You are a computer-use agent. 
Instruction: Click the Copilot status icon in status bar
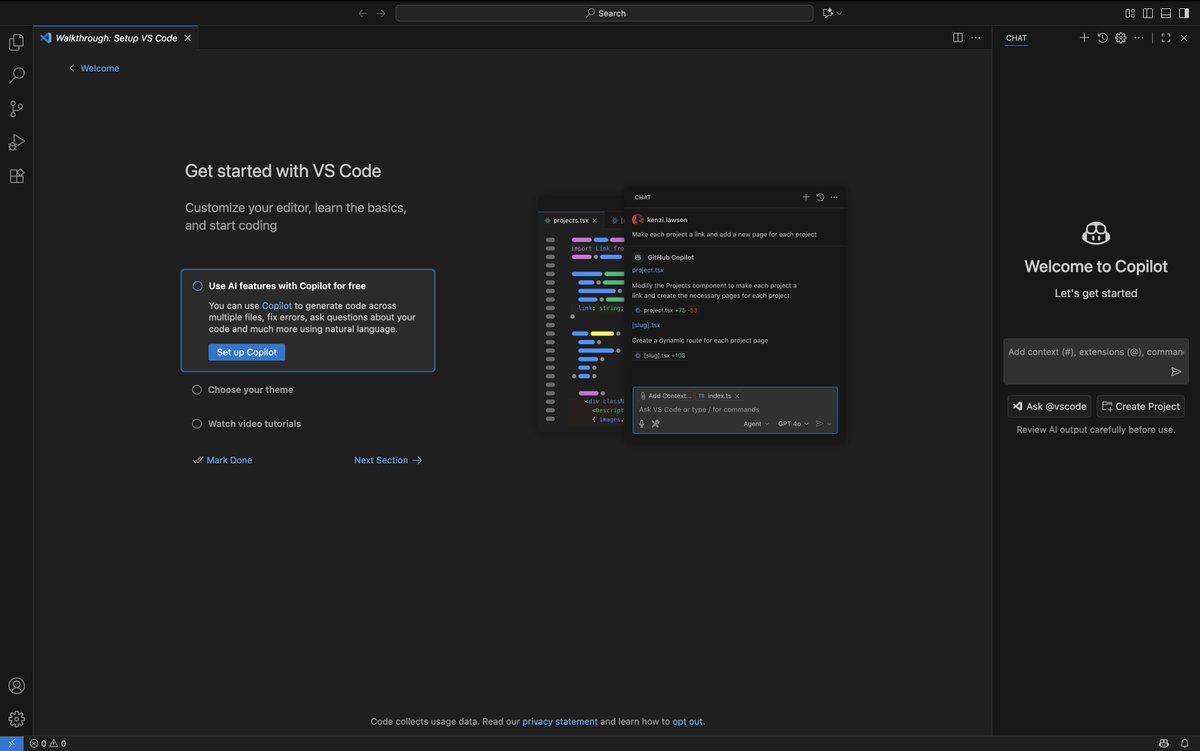click(x=1164, y=743)
